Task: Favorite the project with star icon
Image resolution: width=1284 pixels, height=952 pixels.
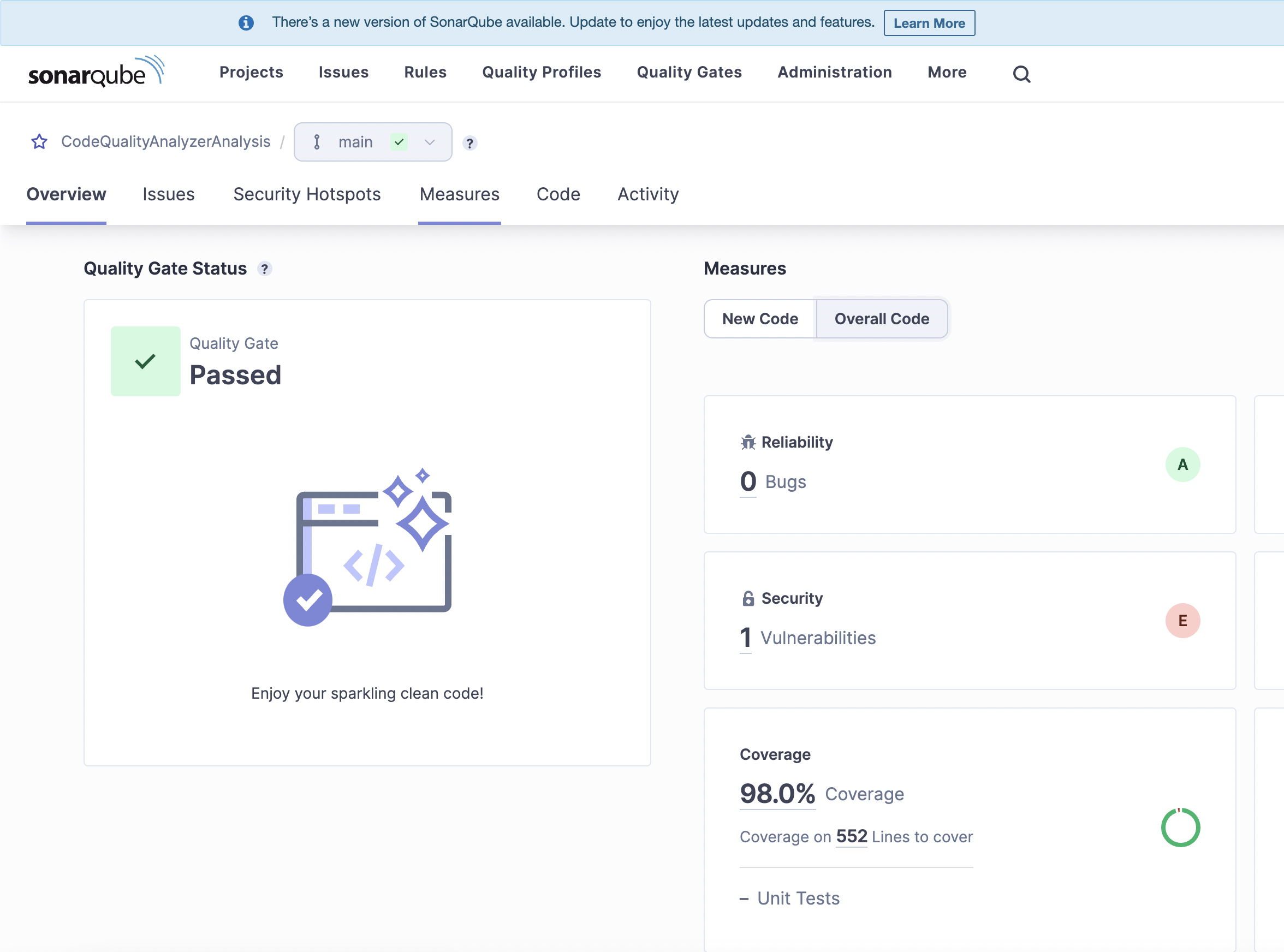Action: pos(39,142)
